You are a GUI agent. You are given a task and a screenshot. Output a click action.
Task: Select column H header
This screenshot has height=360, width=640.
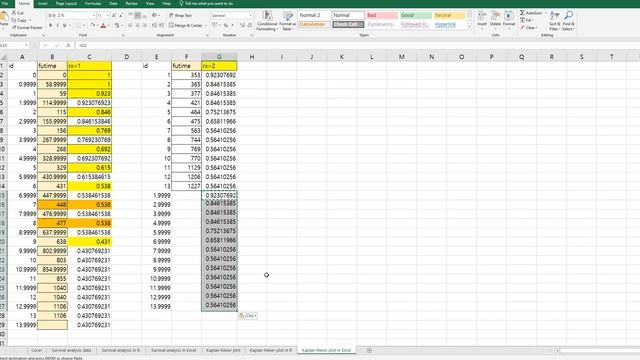click(251, 57)
